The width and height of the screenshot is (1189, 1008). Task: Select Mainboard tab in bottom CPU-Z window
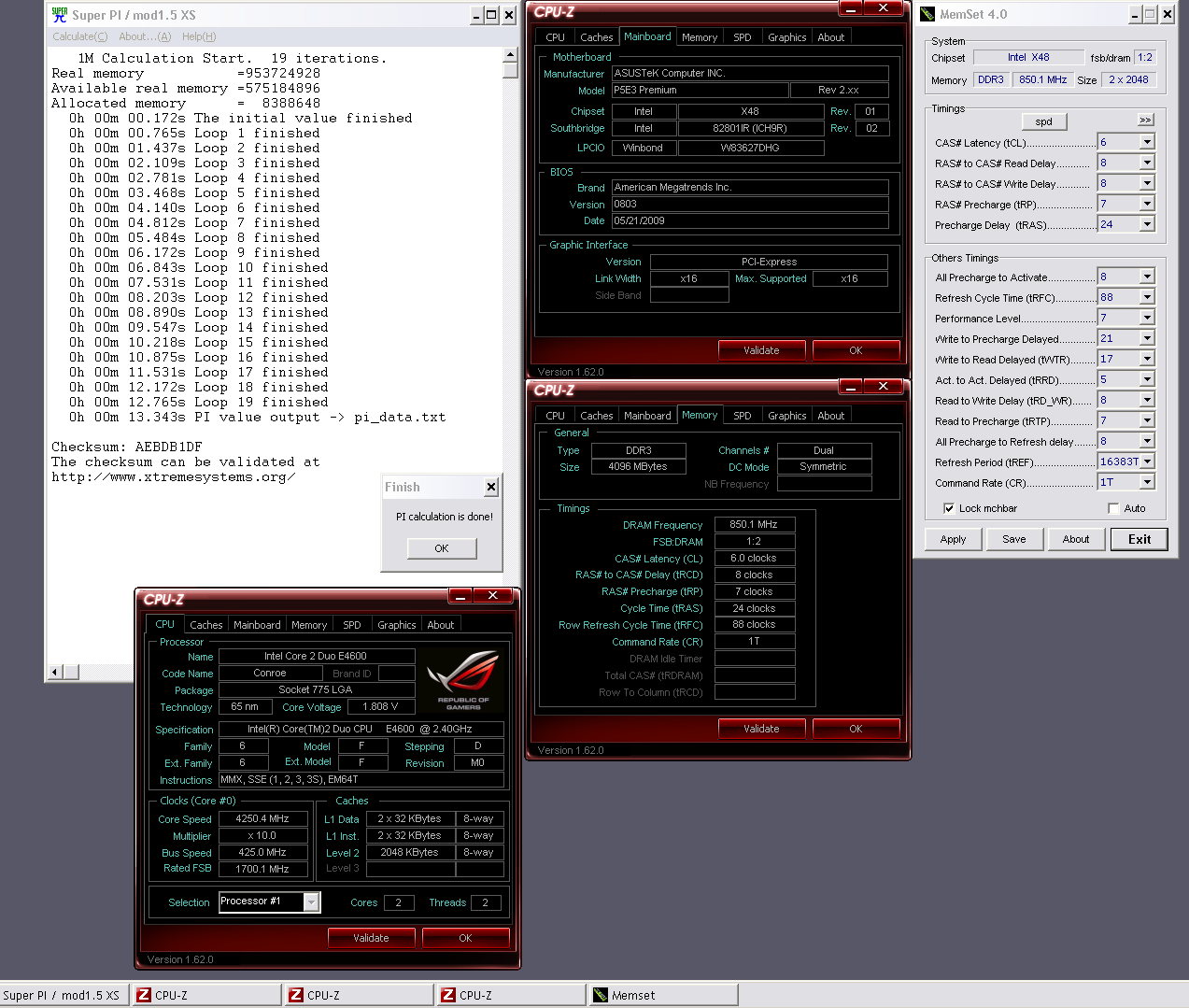(257, 625)
